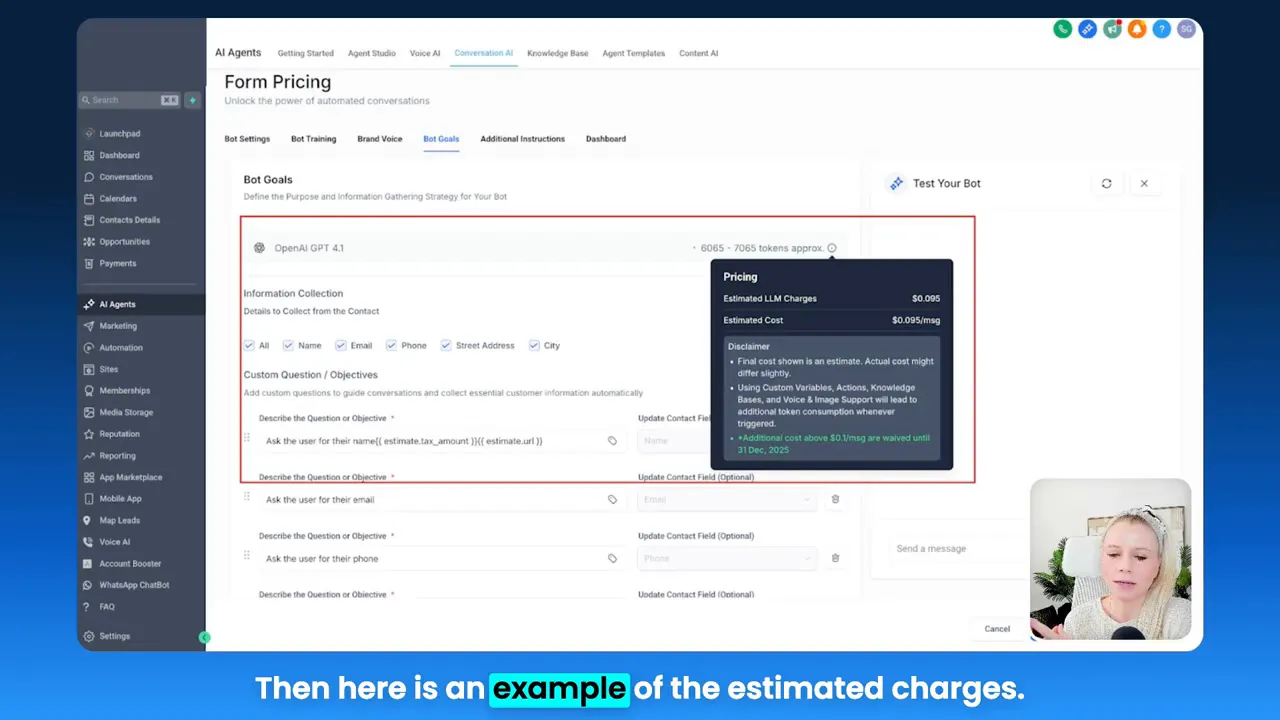1280x720 pixels.
Task: Collapse sidebar with green arrow
Action: pos(204,637)
